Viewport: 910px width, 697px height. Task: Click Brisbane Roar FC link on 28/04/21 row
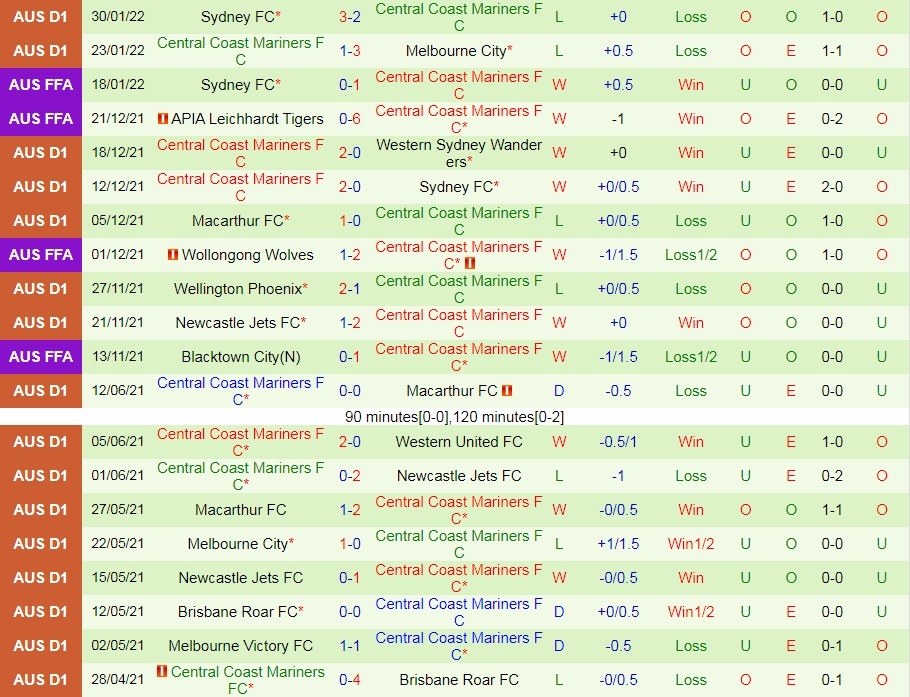[459, 680]
